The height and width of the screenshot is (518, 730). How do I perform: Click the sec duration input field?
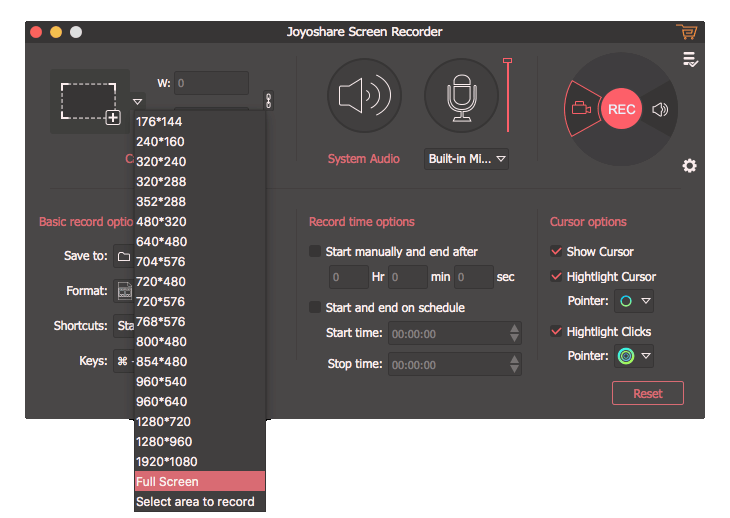pos(474,277)
